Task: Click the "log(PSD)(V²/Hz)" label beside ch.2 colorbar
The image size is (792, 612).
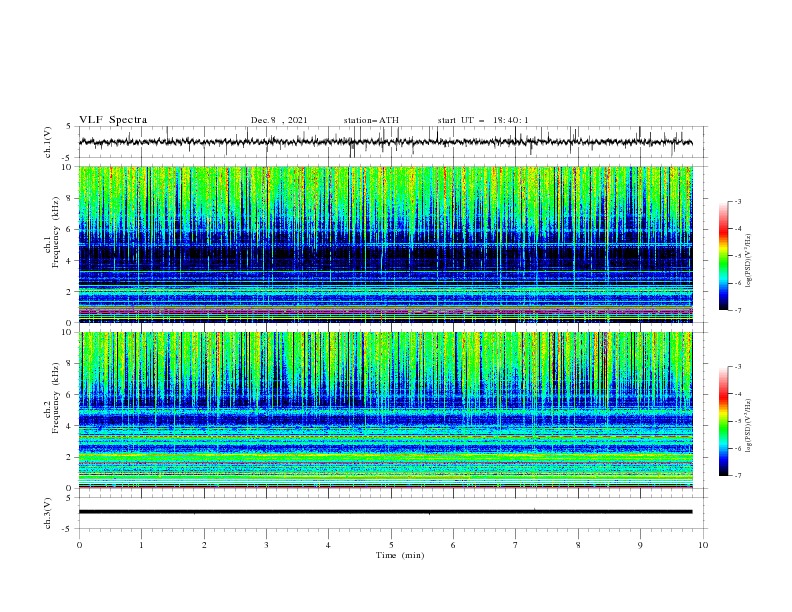Action: coord(748,425)
